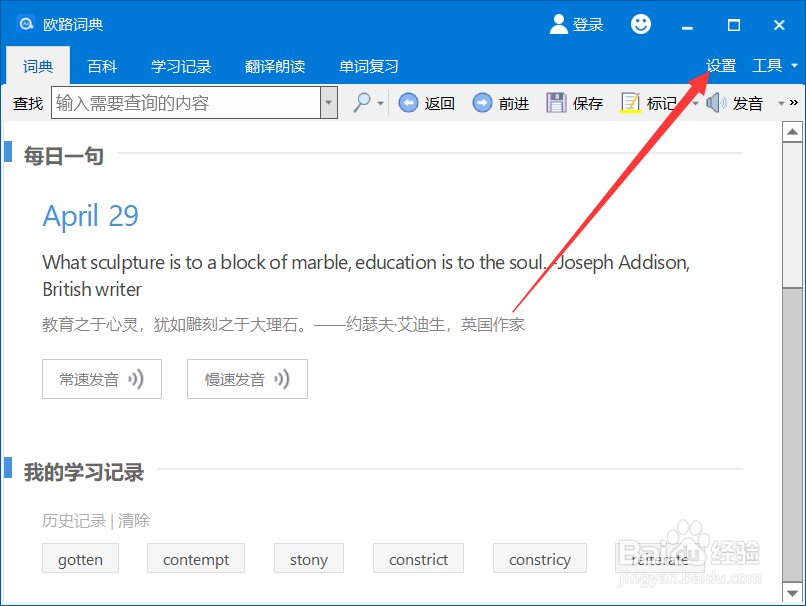Image resolution: width=806 pixels, height=606 pixels.
Task: Play slow speed pronunciation 慢速发音
Action: 247,379
